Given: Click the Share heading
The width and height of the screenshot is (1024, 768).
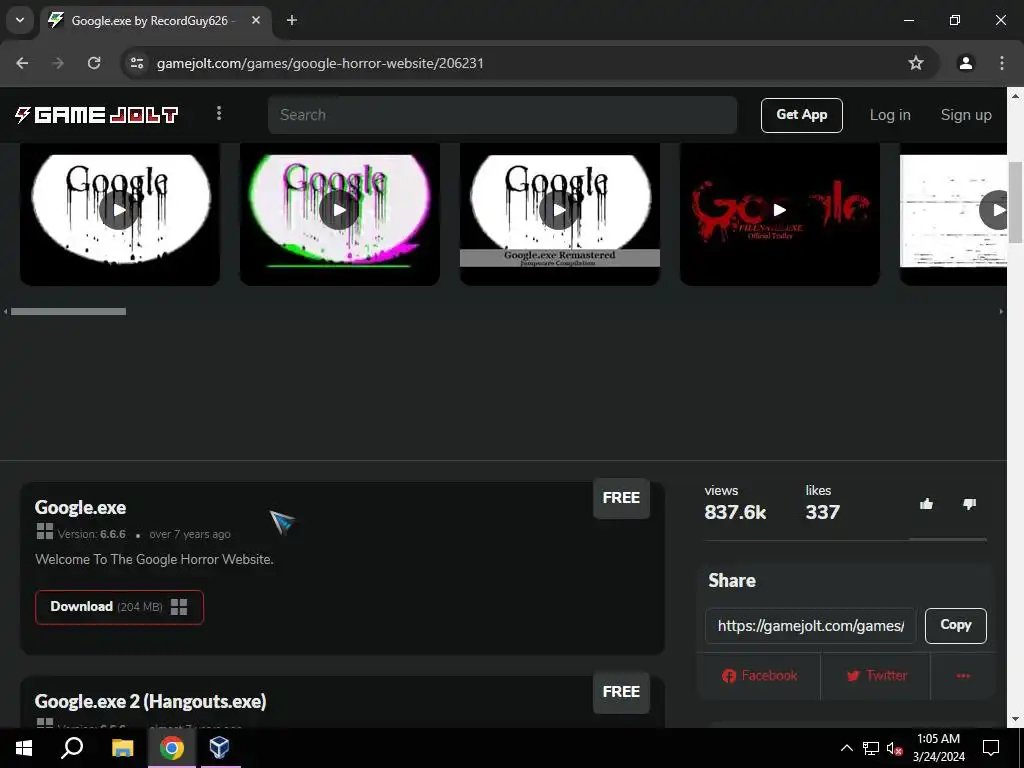Looking at the screenshot, I should 732,581.
